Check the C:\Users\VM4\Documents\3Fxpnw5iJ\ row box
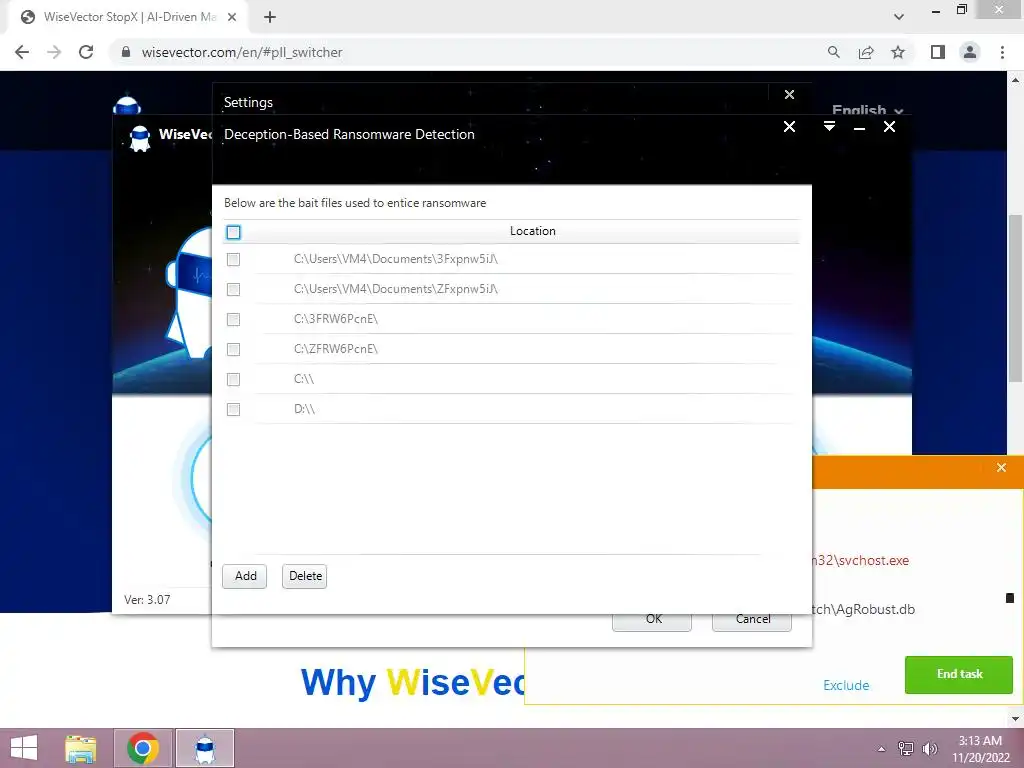Viewport: 1024px width, 768px height. (x=233, y=259)
